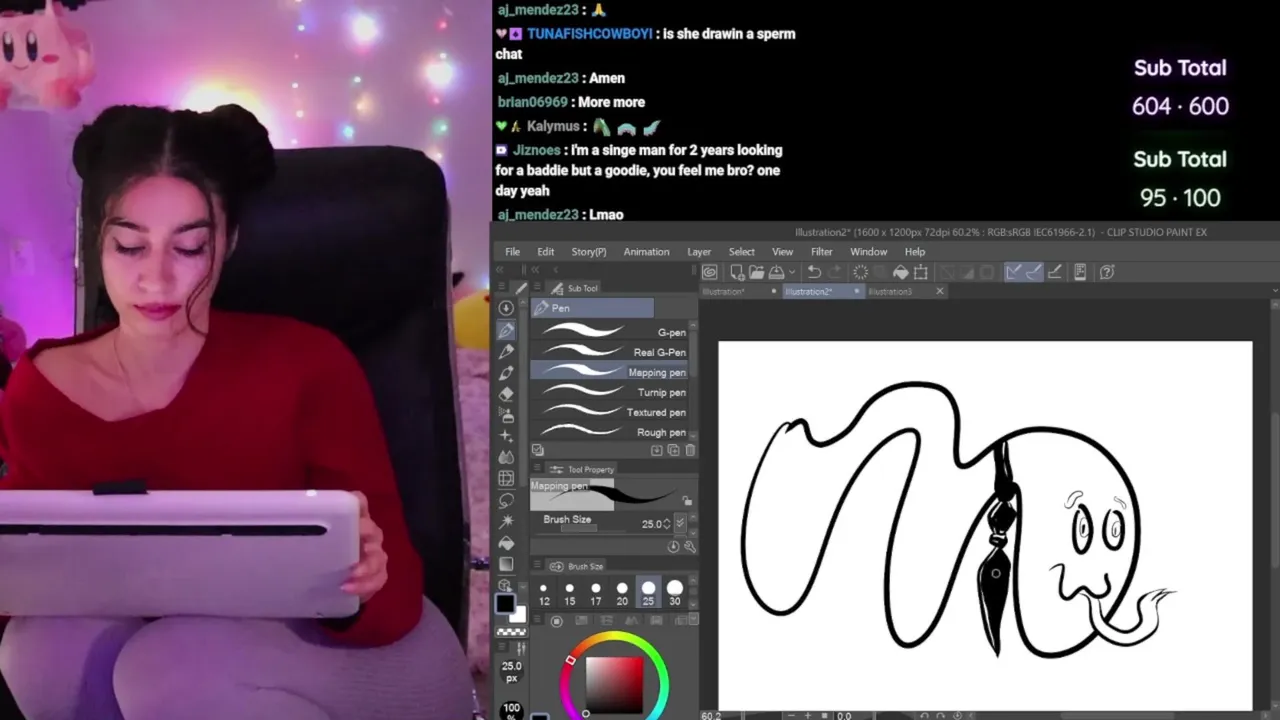The width and height of the screenshot is (1280, 720).
Task: Choose the Rough pen sub tool
Action: tap(609, 432)
